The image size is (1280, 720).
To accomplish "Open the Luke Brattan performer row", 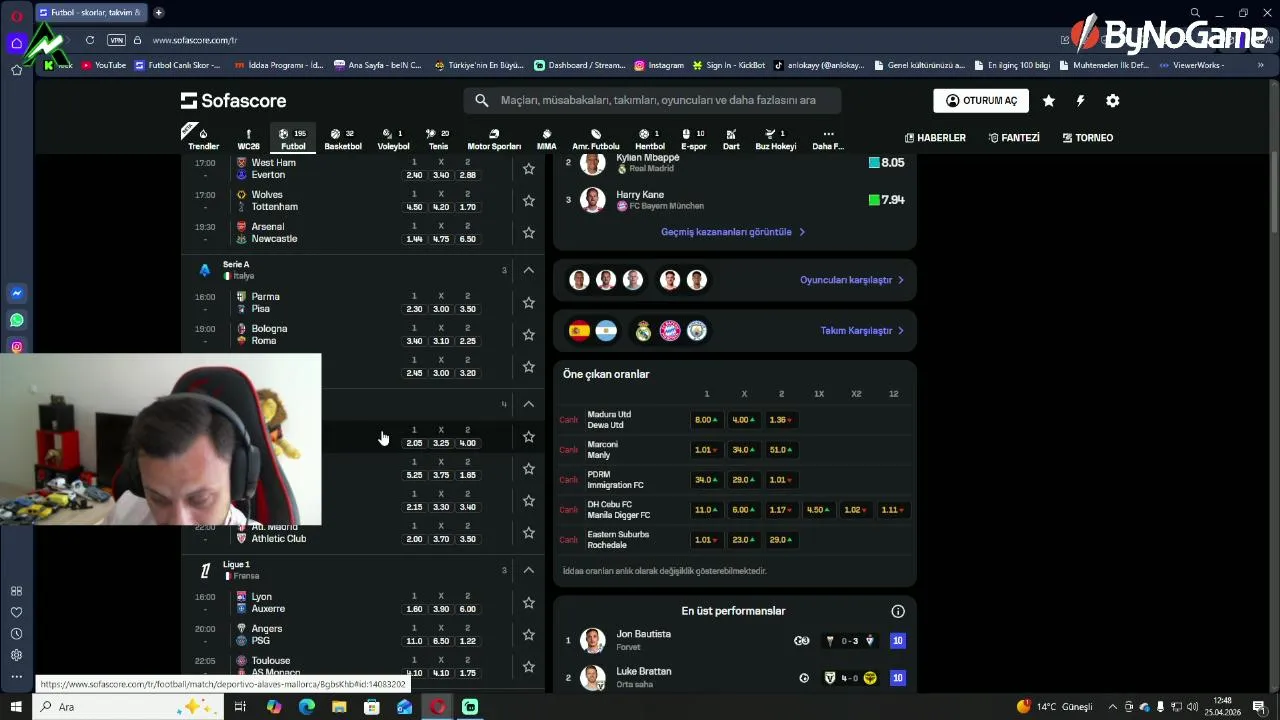I will (x=734, y=677).
